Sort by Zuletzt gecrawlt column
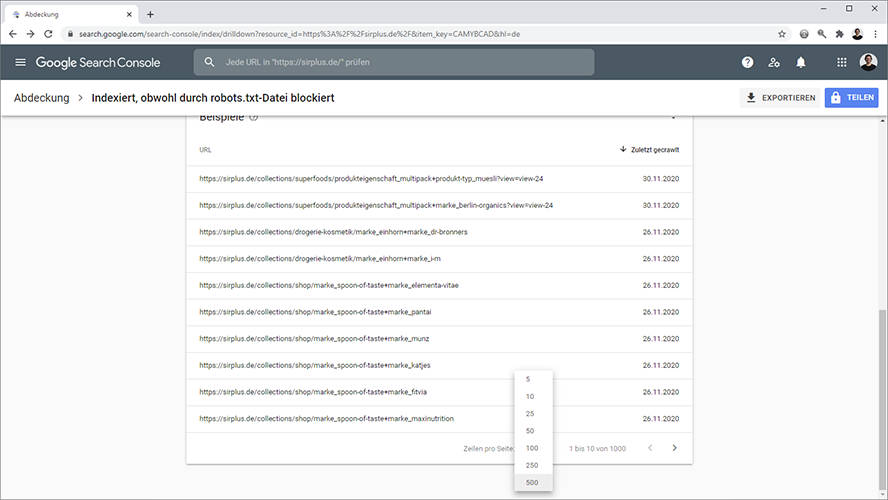 [x=649, y=149]
